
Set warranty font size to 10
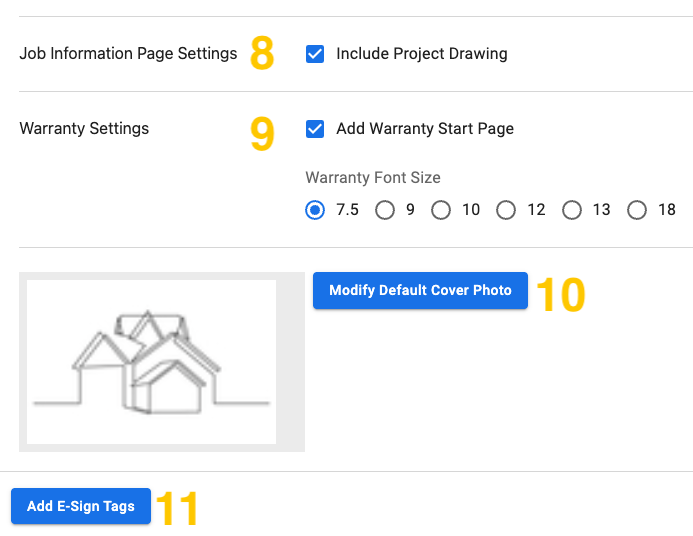pyautogui.click(x=441, y=210)
